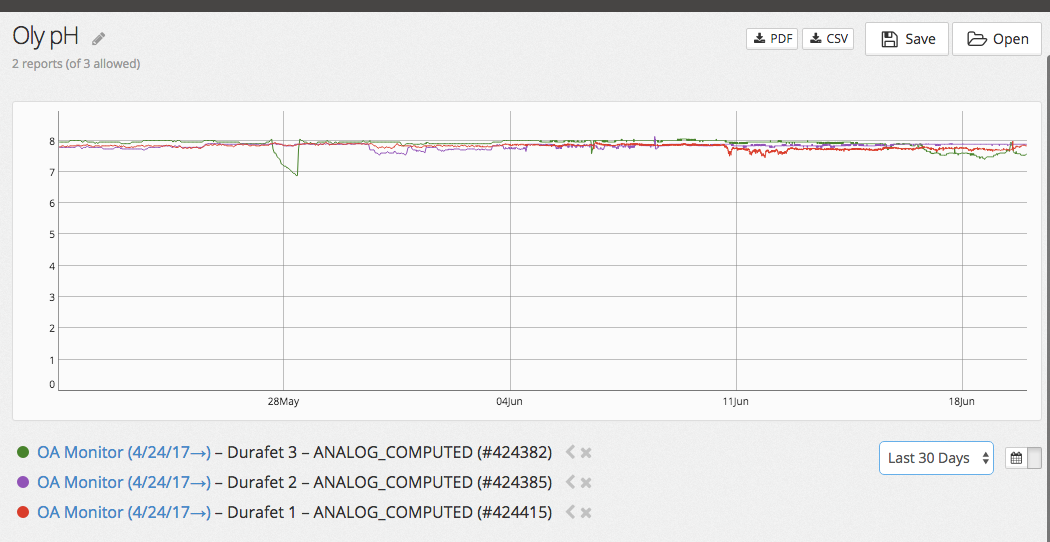Remove Durafet 1 series with X
The image size is (1050, 542).
586,513
